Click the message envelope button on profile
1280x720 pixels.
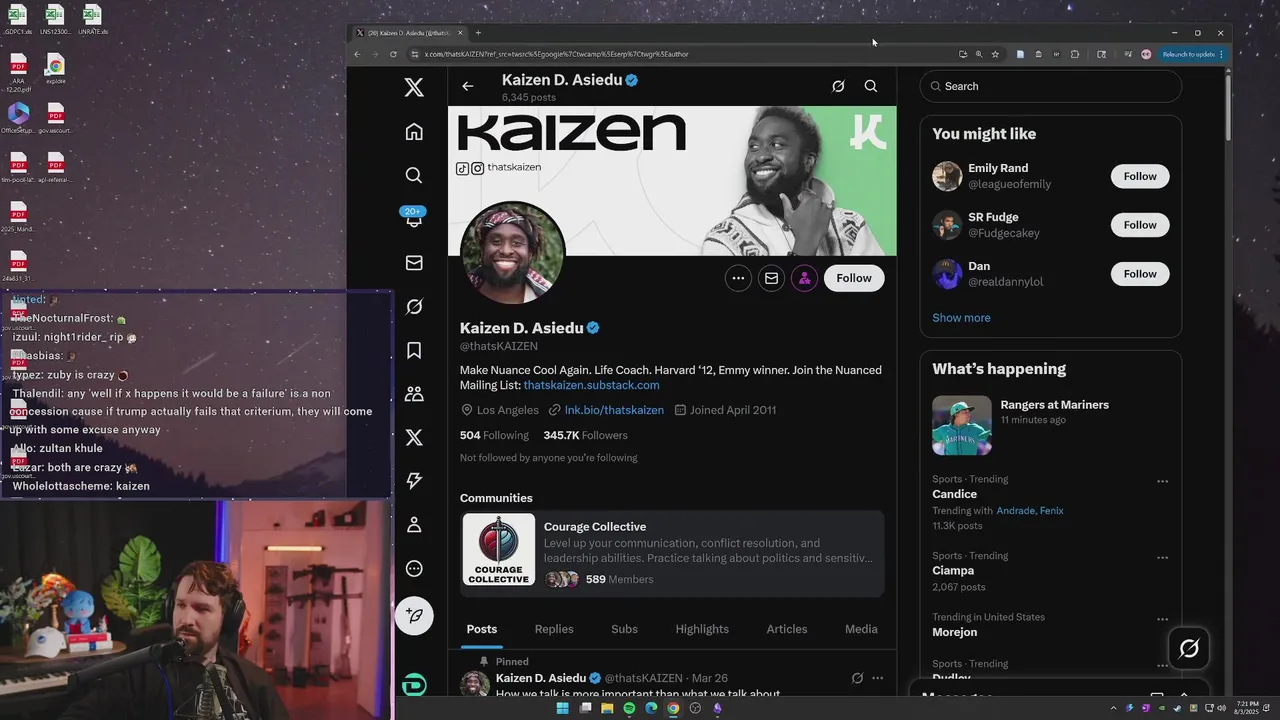pyautogui.click(x=771, y=278)
